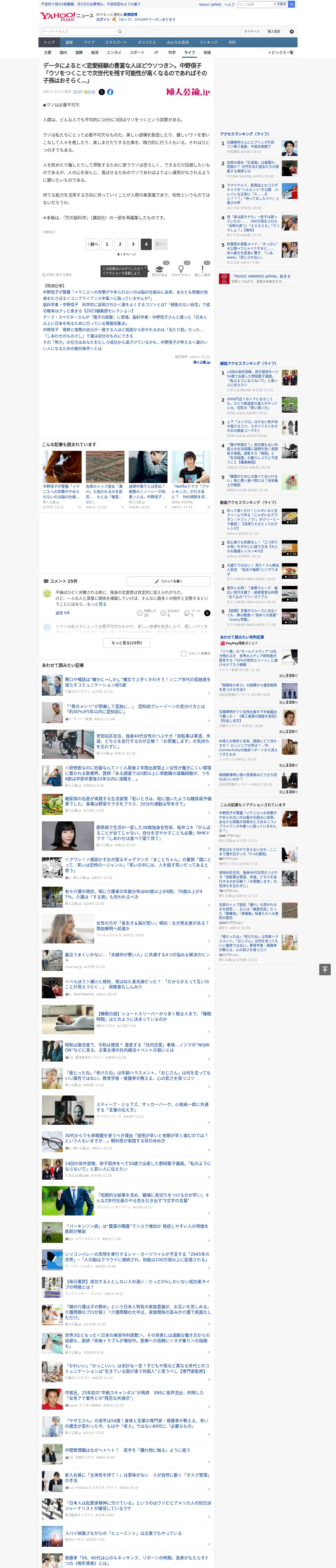
Task: Switch to the みんなの意見 tab
Action: pos(178,43)
